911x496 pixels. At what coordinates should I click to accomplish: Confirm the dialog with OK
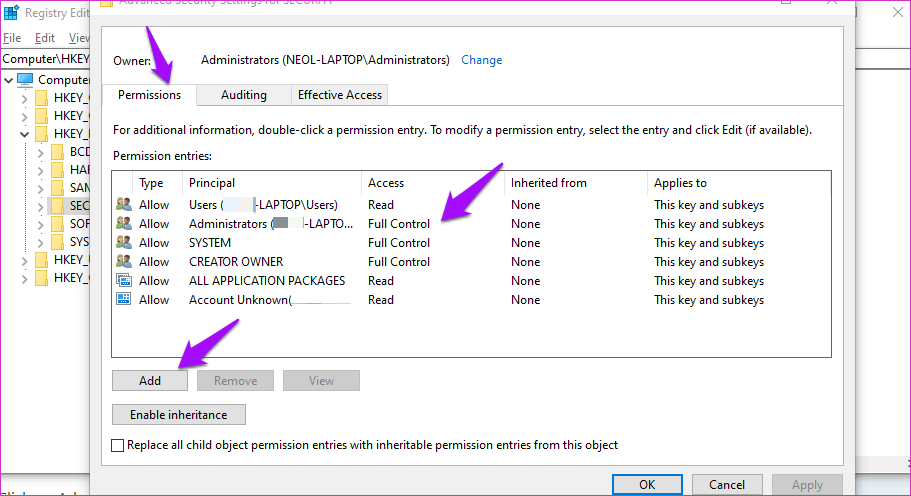point(647,485)
